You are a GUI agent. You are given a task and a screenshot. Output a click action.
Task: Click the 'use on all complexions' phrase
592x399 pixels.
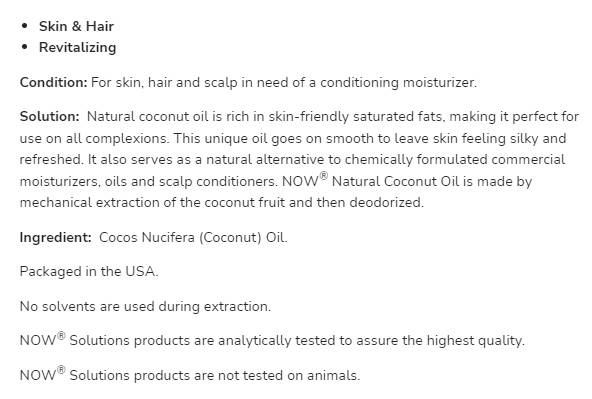tap(93, 139)
